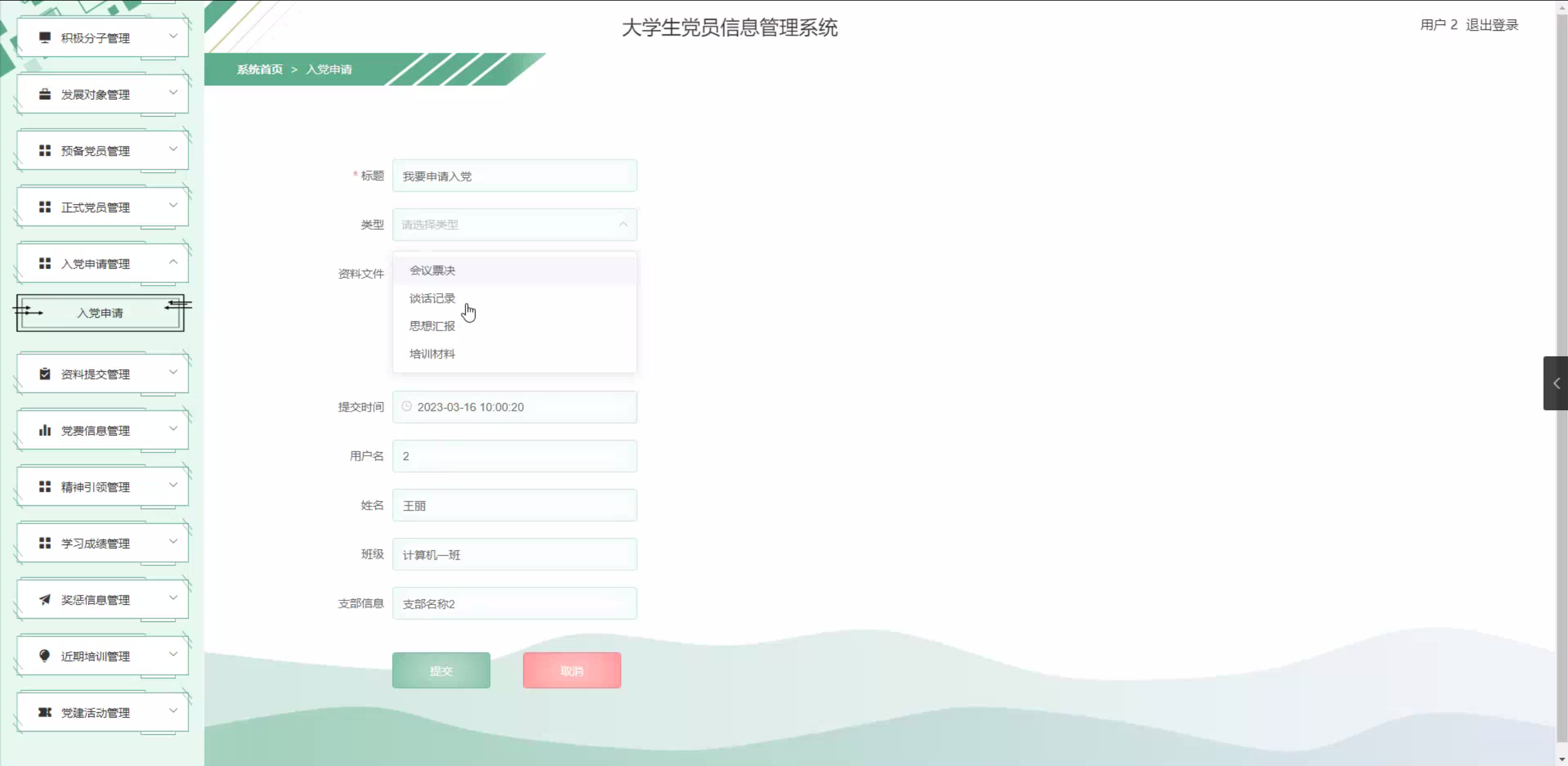This screenshot has height=766, width=1568.
Task: Click the clock icon in 提交时间 field
Action: click(x=406, y=407)
